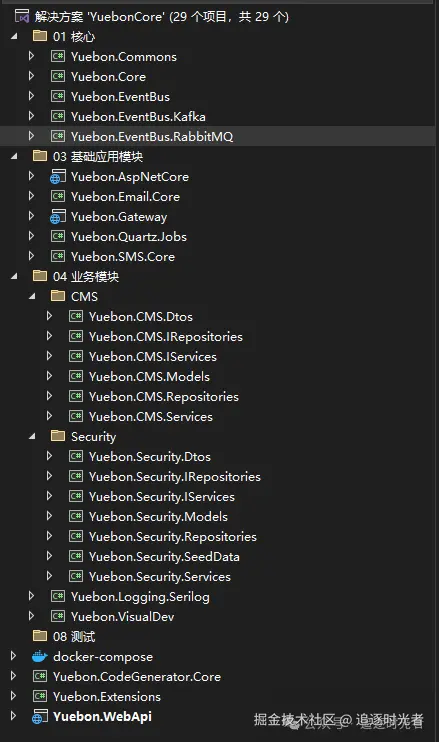Image resolution: width=439 pixels, height=742 pixels.
Task: Click the C# icon beside Yuebon.Extensions
Action: (40, 696)
